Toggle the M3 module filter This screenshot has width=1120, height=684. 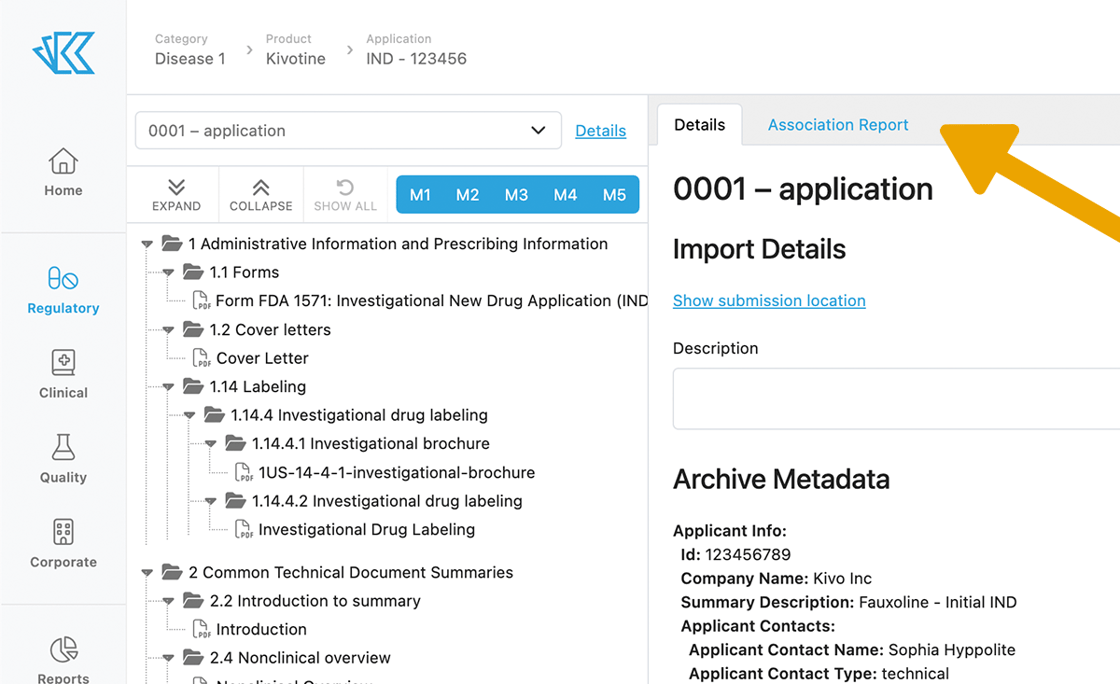(x=516, y=195)
